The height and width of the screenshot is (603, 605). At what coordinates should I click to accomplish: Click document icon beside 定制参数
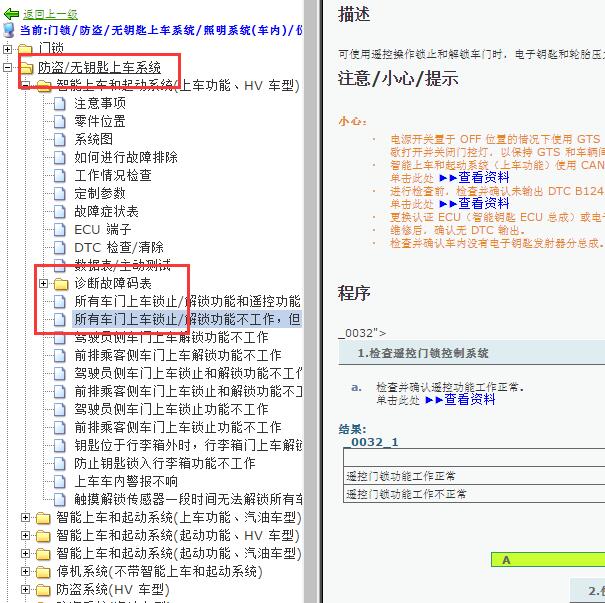(x=59, y=194)
